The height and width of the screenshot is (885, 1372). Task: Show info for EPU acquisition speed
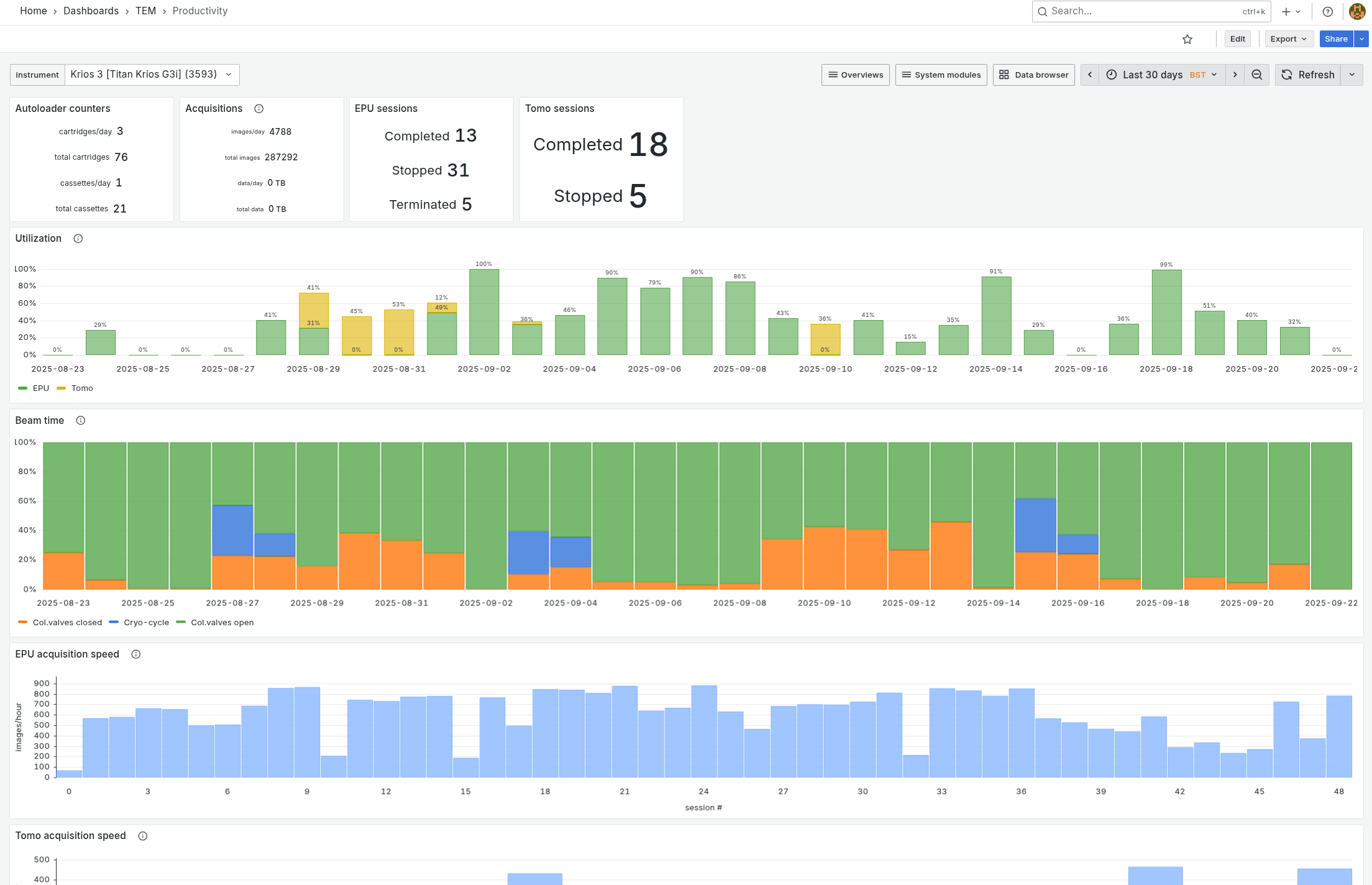136,654
